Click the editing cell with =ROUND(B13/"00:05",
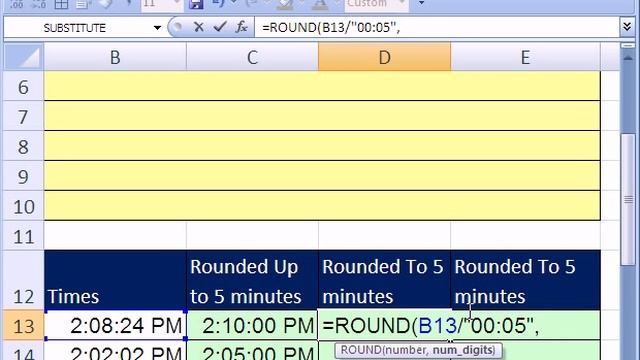 click(384, 325)
